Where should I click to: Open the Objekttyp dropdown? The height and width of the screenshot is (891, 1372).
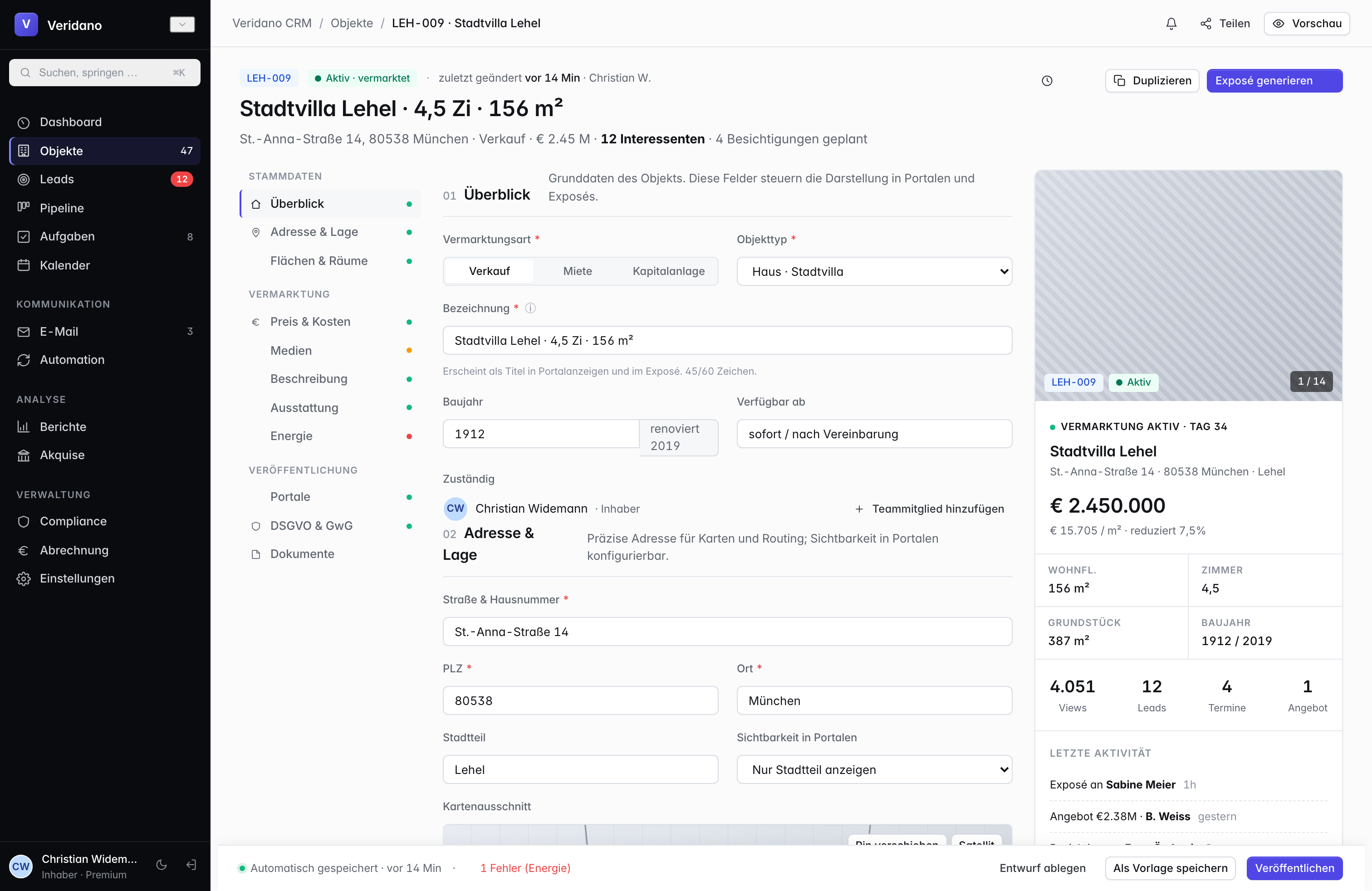874,271
